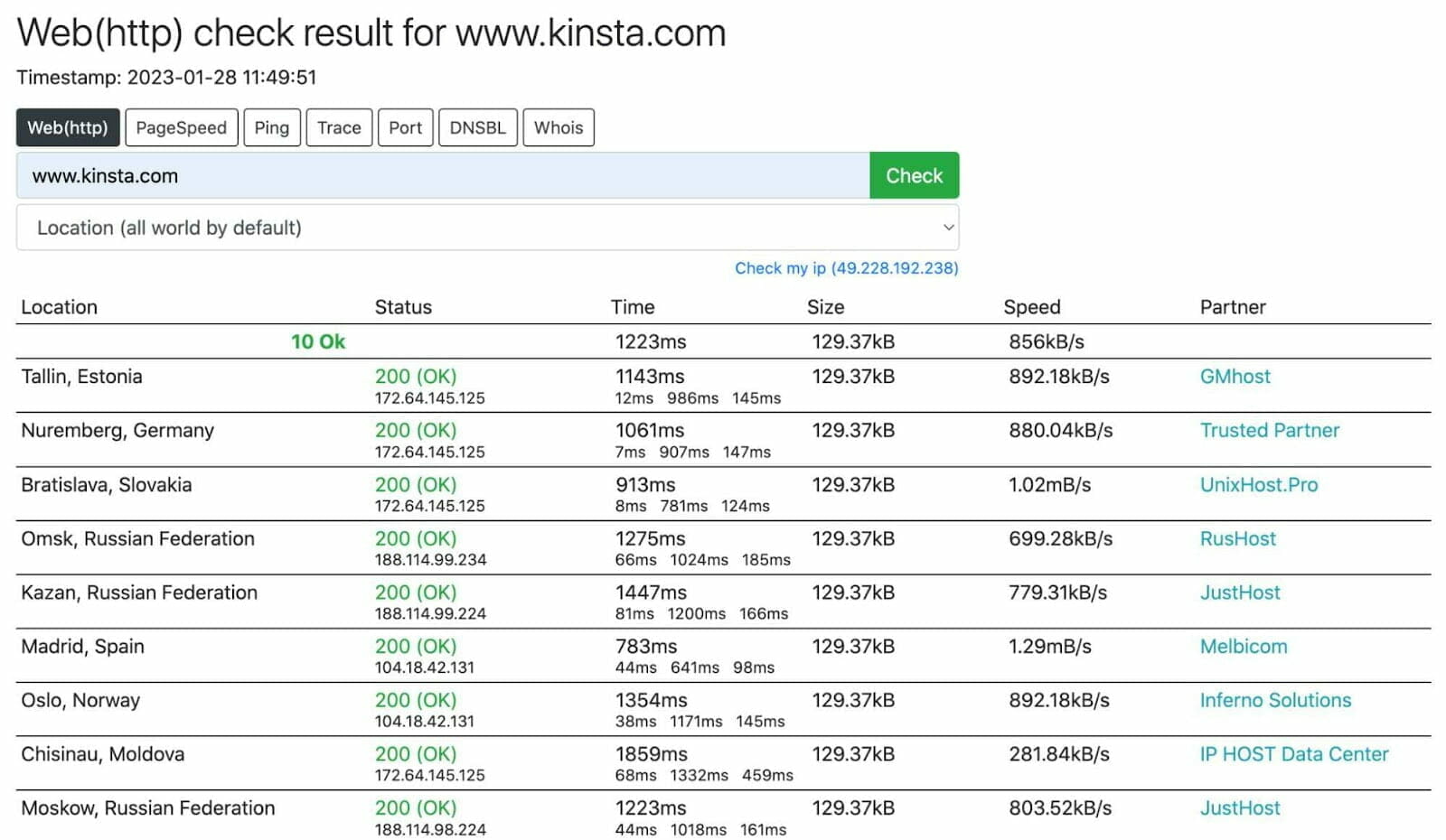
Task: Click the 1859ms time value
Action: [651, 754]
